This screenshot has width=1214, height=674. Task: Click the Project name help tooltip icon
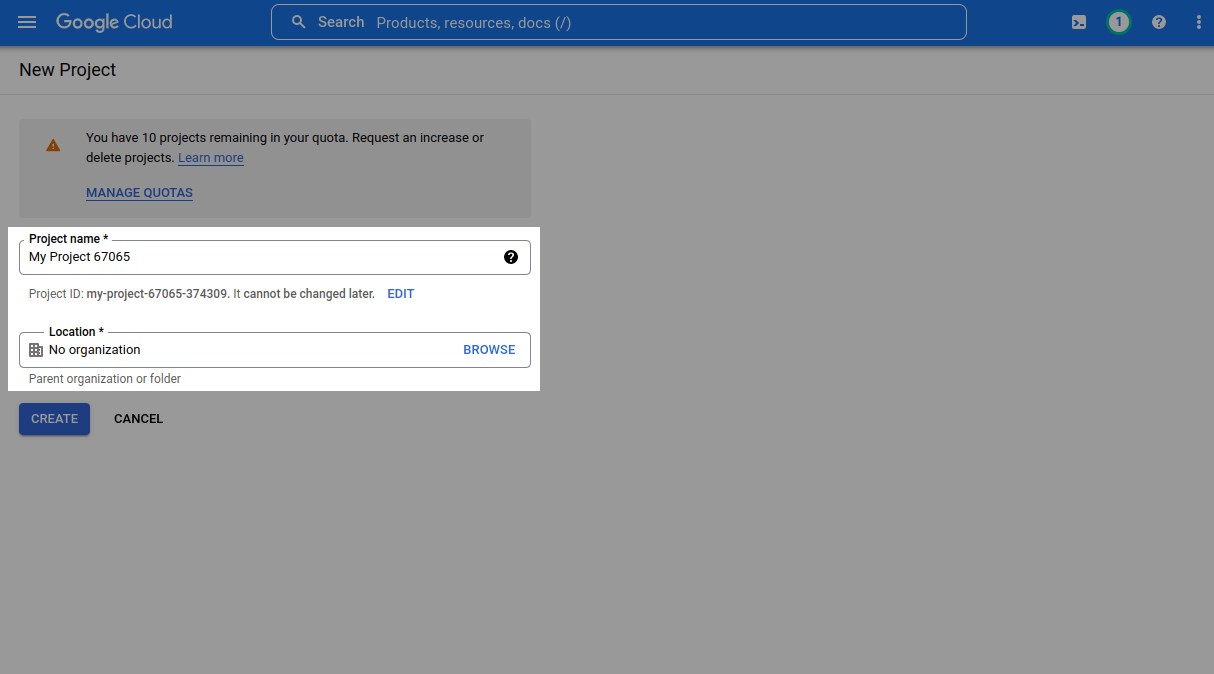click(511, 257)
